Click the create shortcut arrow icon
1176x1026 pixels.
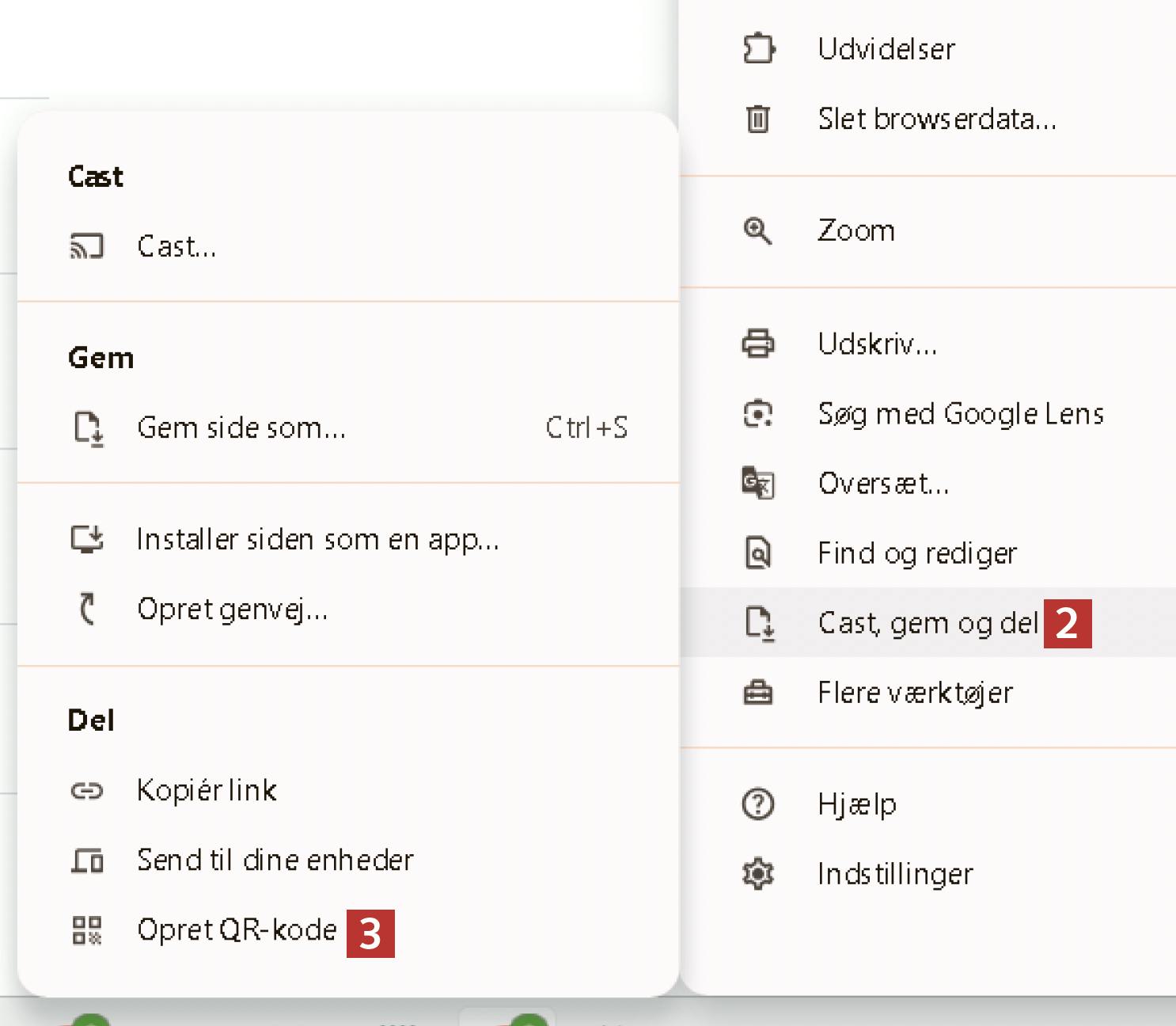point(87,609)
